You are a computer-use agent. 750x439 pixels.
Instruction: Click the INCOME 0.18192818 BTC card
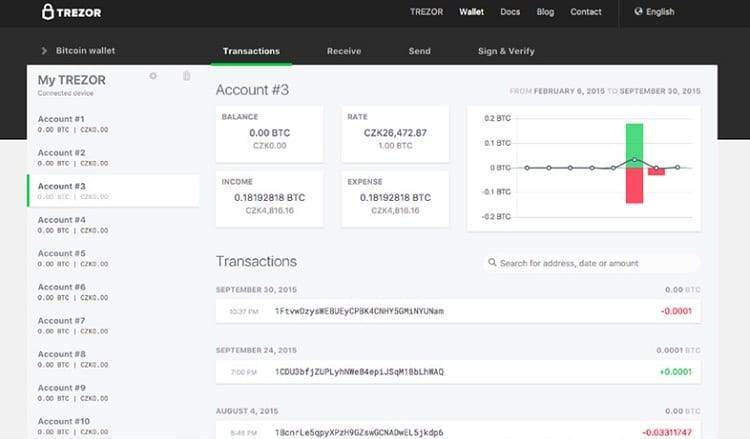coord(269,199)
